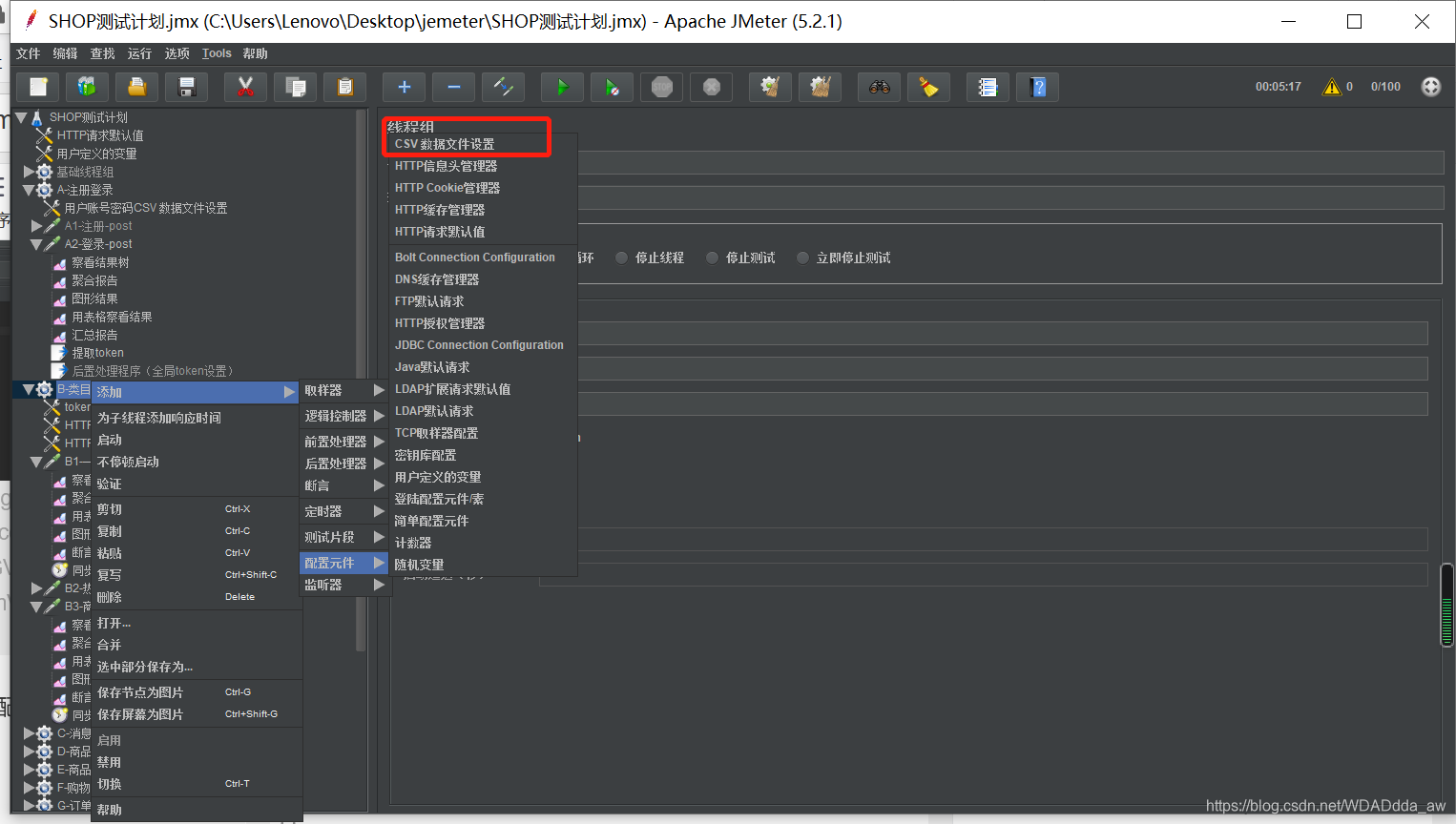Viewport: 1456px width, 824px height.
Task: Click 保存节点为图片 context entry
Action: click(196, 692)
